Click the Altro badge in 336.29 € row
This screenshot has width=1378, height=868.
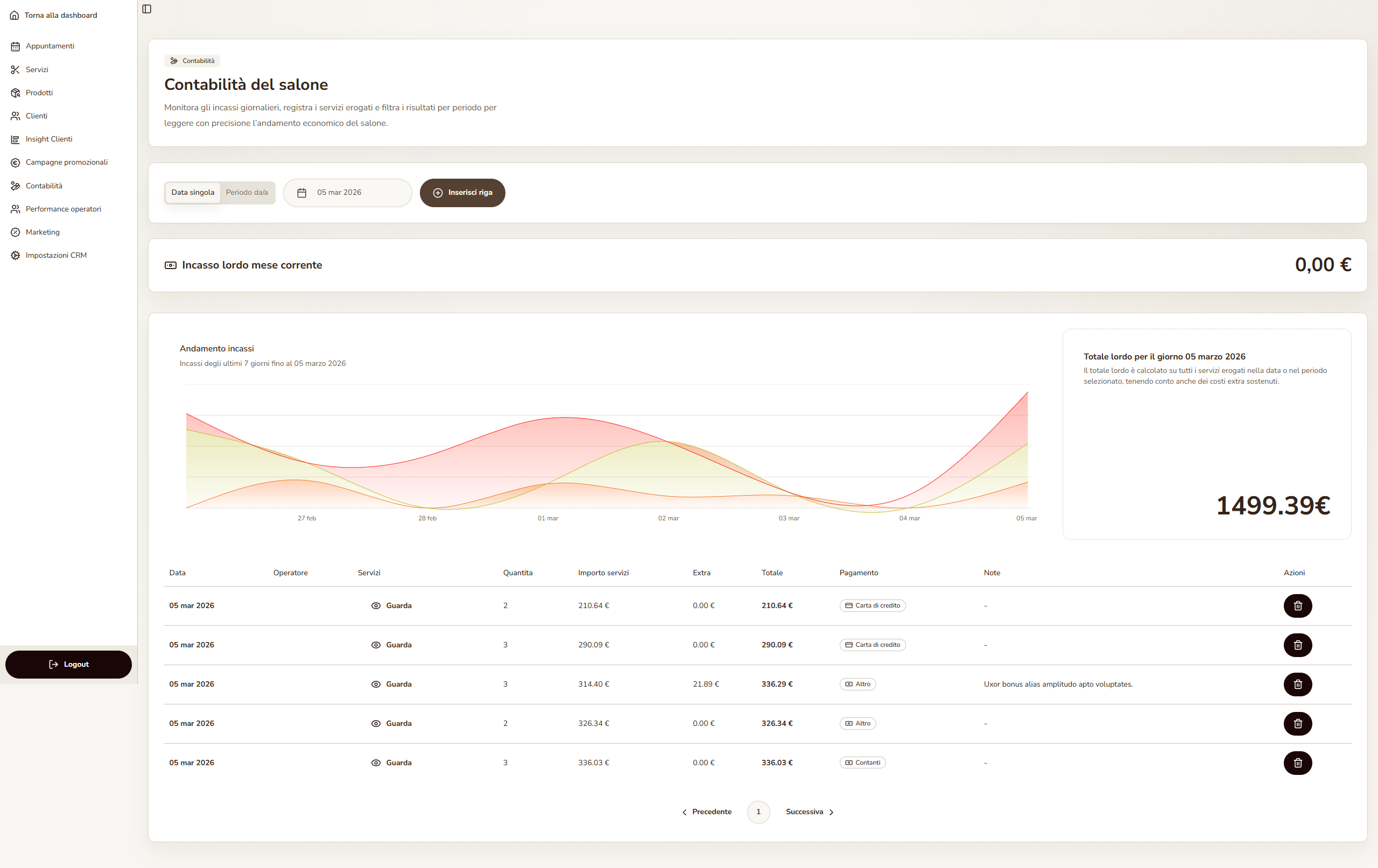(857, 684)
